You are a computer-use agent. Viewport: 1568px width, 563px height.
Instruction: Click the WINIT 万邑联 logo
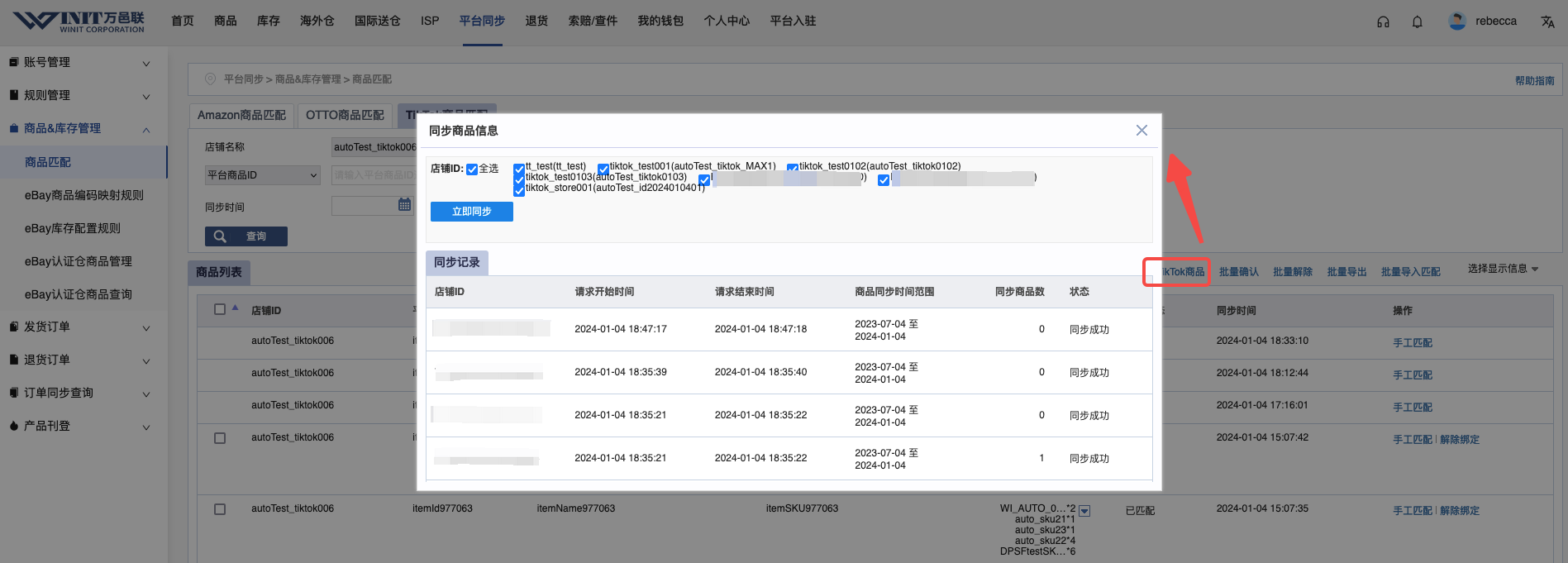(x=79, y=21)
